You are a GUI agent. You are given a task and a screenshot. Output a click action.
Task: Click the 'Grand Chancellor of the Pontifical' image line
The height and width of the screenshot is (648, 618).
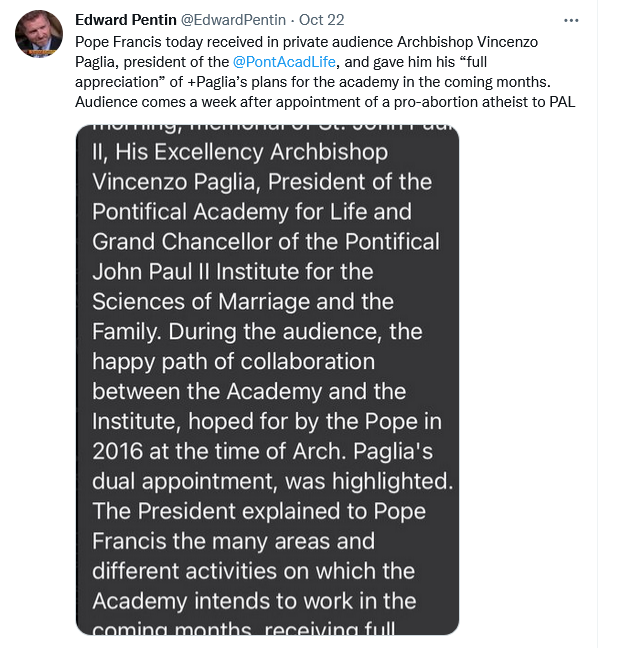pos(265,242)
